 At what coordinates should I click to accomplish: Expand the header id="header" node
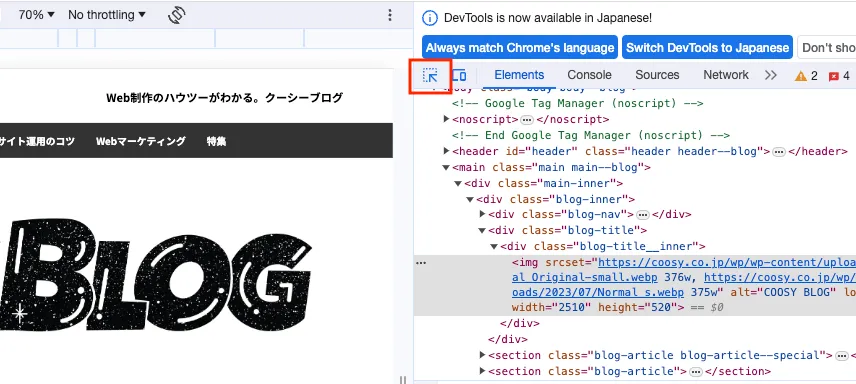tap(447, 151)
